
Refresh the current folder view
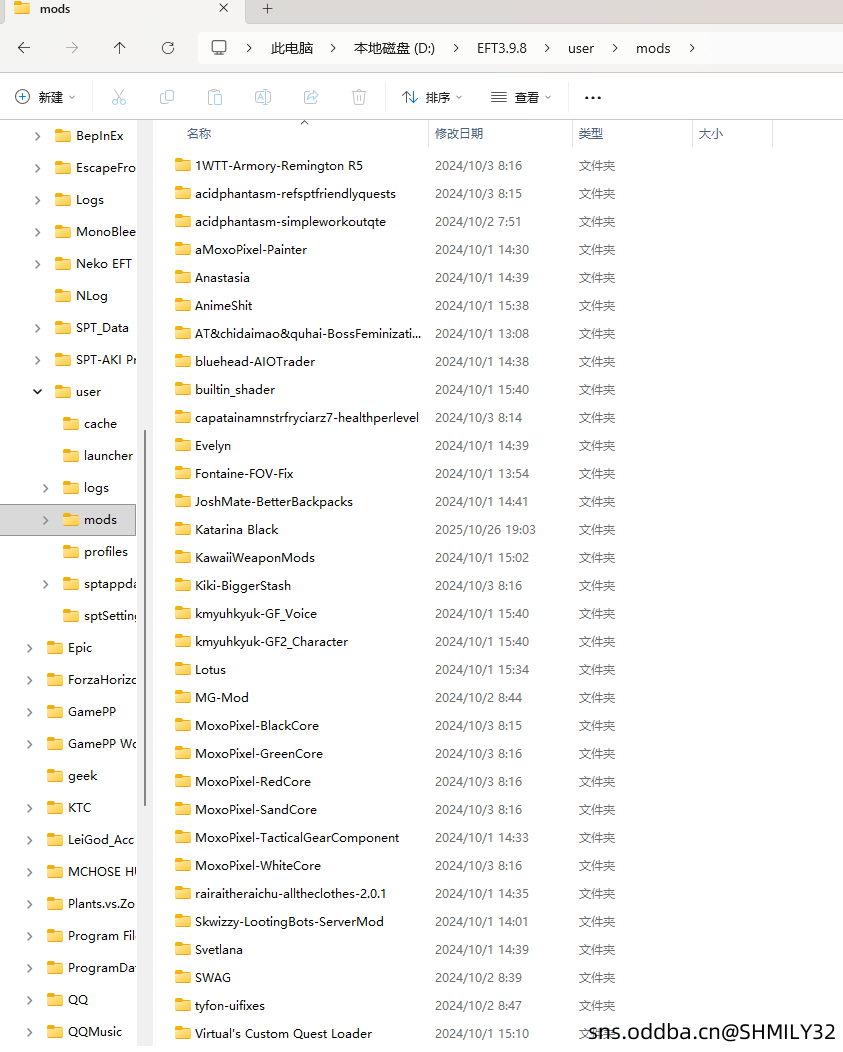tap(168, 48)
